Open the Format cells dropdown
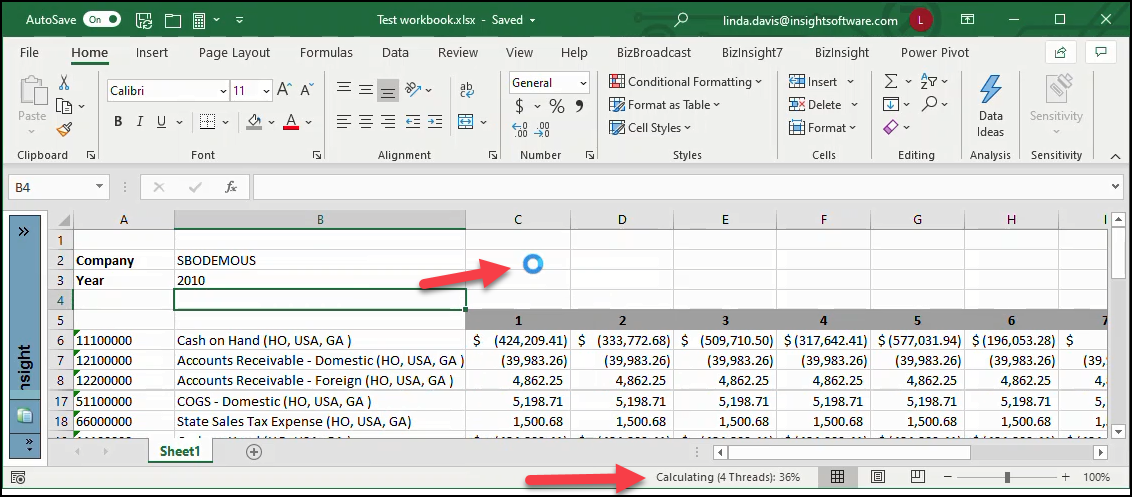 853,128
